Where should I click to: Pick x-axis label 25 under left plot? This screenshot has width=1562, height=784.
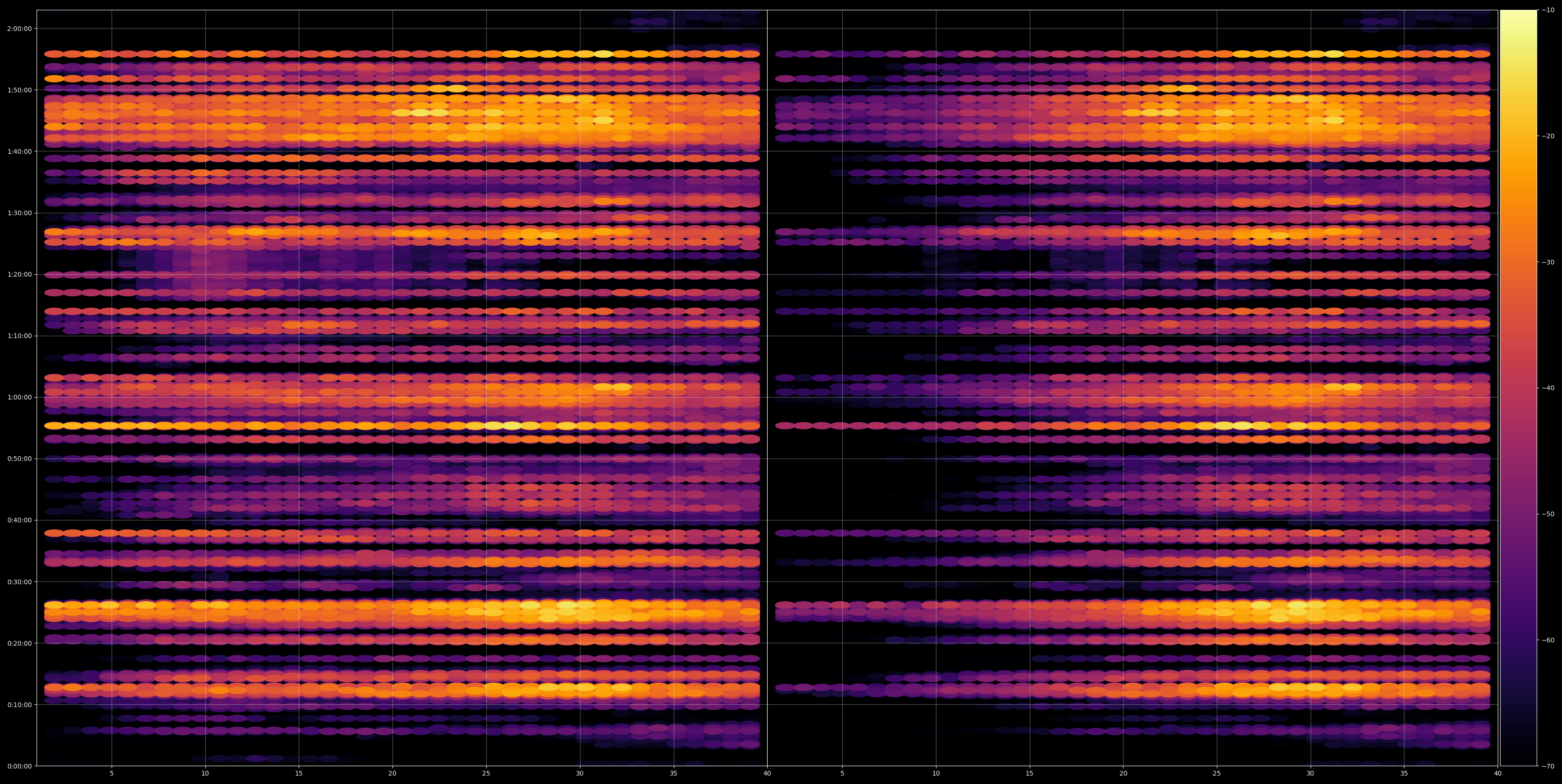point(486,774)
